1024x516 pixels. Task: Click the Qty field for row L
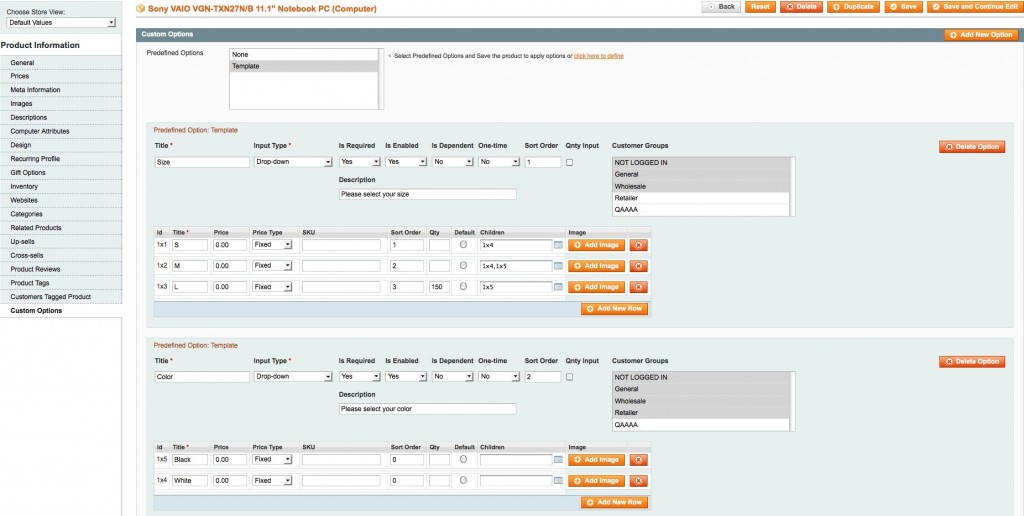[x=440, y=287]
